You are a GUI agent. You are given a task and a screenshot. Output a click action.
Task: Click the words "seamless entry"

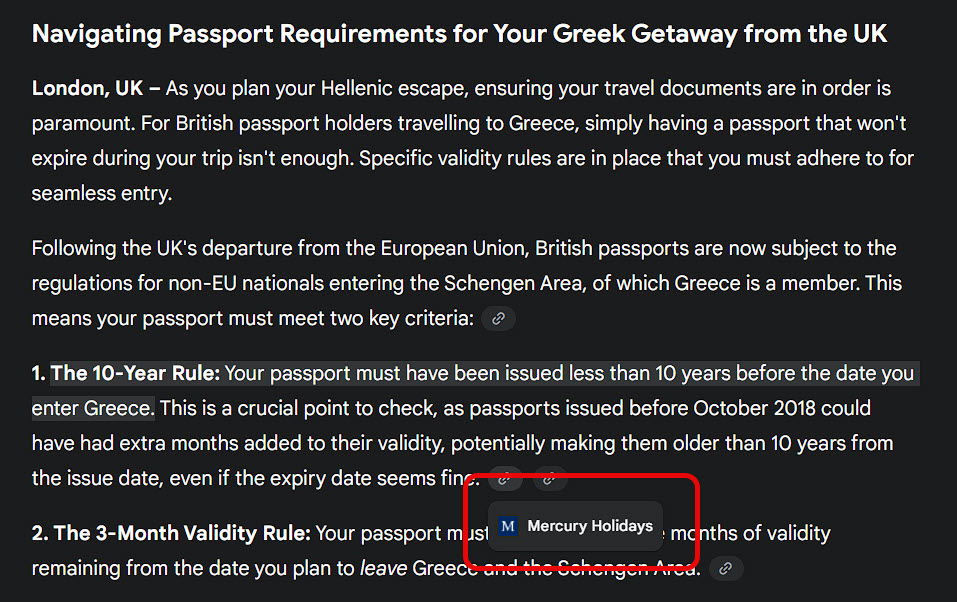coord(101,194)
